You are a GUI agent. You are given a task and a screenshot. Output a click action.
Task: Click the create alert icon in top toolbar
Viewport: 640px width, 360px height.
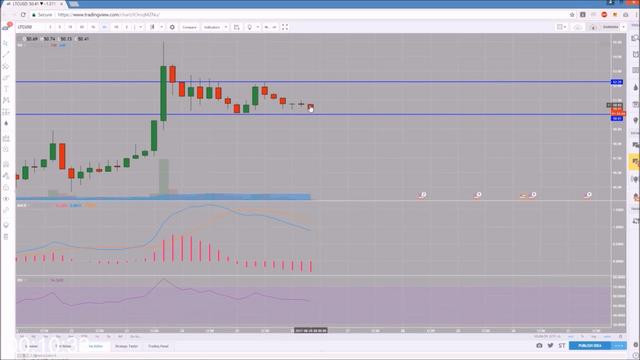coord(236,27)
